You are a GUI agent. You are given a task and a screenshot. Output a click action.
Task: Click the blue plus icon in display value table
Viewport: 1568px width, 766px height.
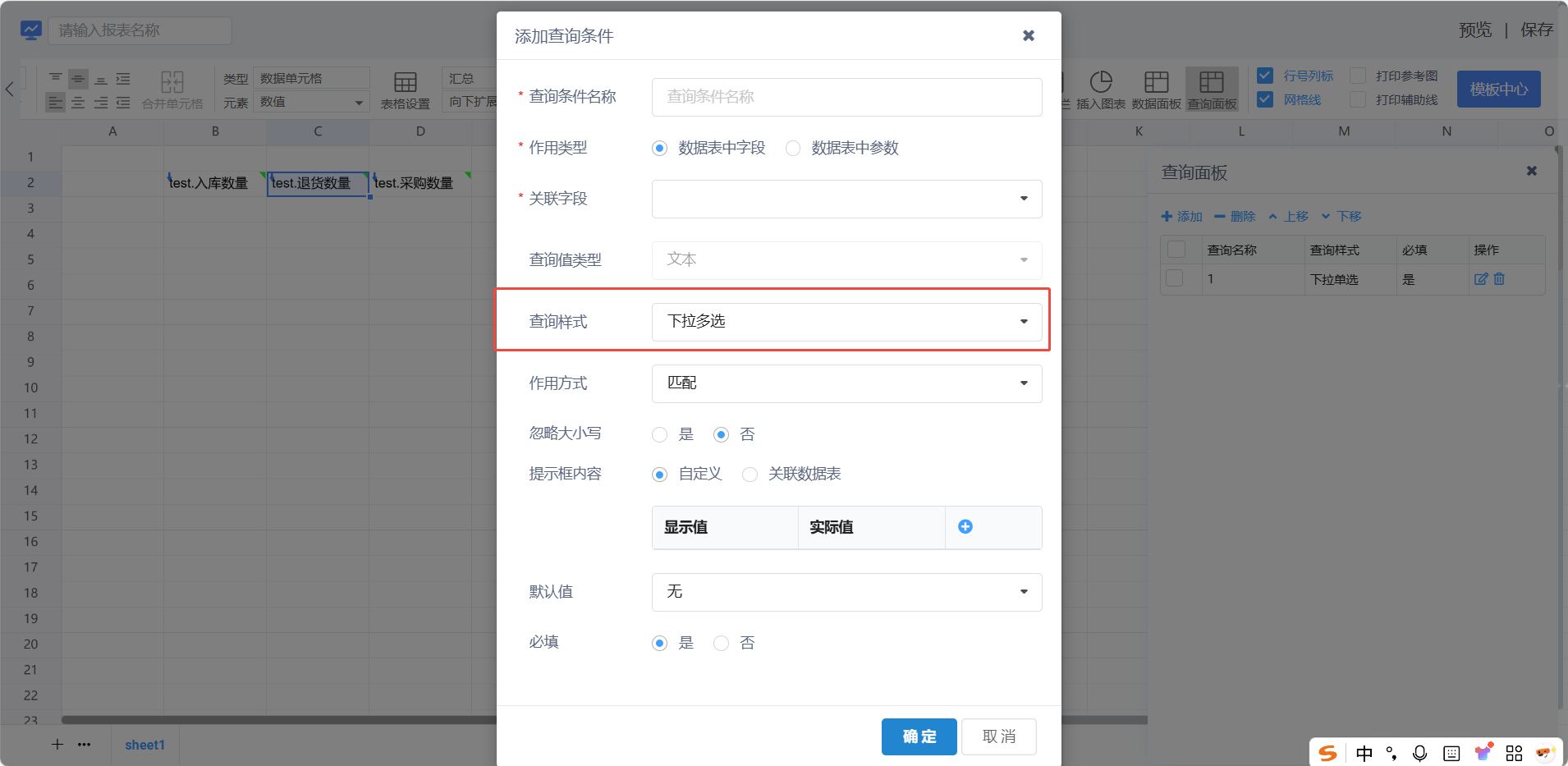tap(965, 527)
